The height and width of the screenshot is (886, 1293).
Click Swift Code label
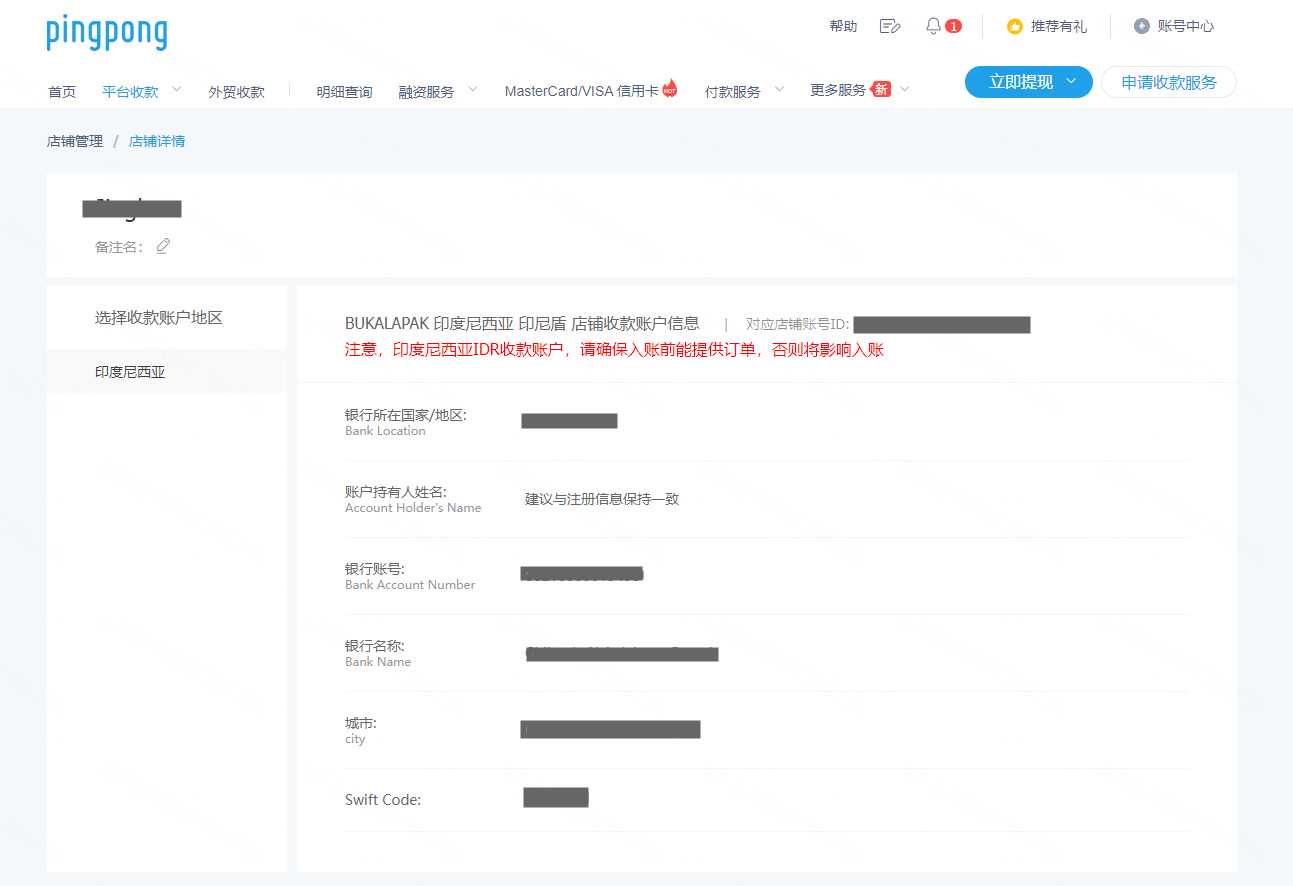coord(383,800)
